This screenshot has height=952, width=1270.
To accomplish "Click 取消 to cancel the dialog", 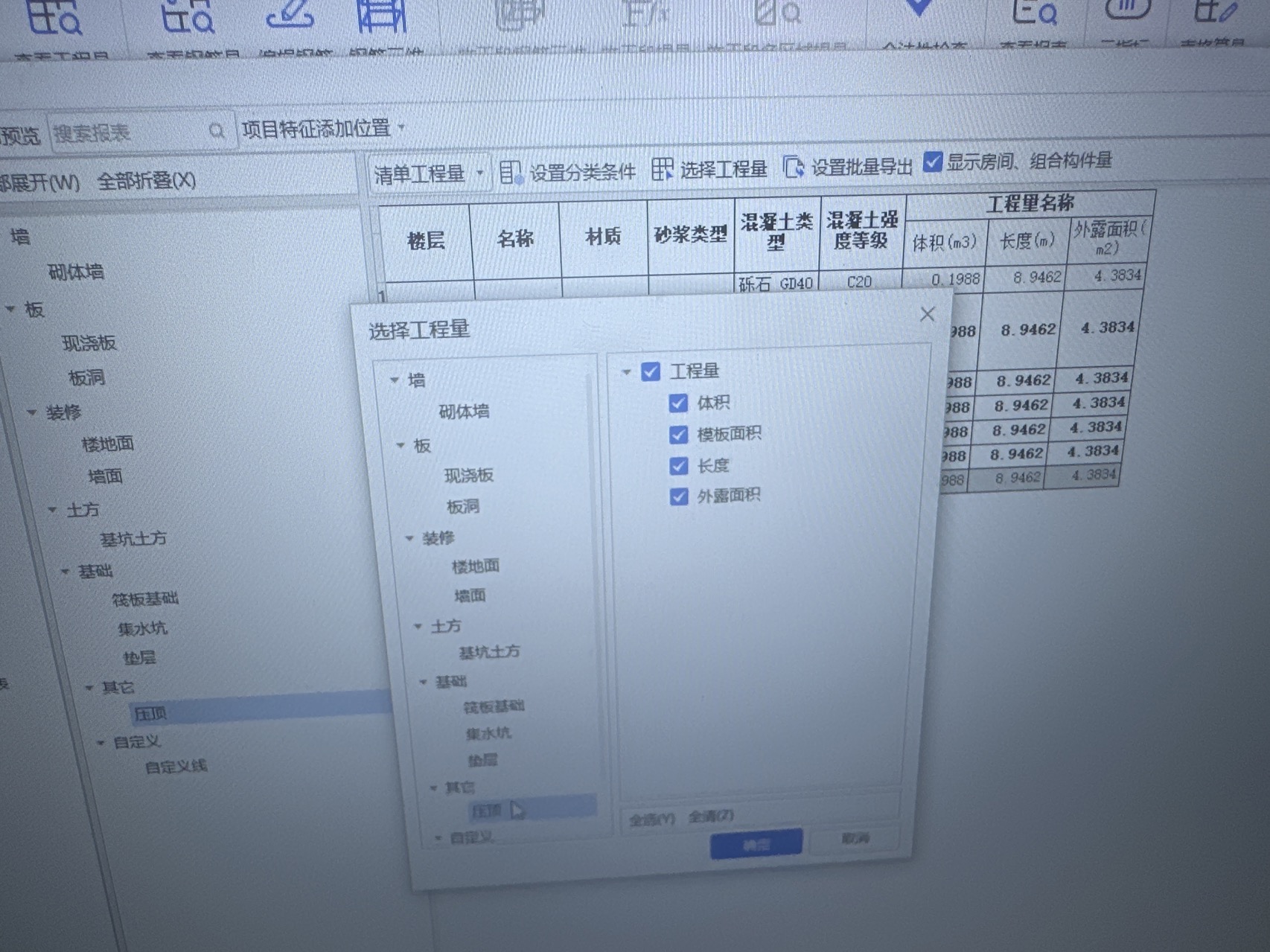I will 855,839.
